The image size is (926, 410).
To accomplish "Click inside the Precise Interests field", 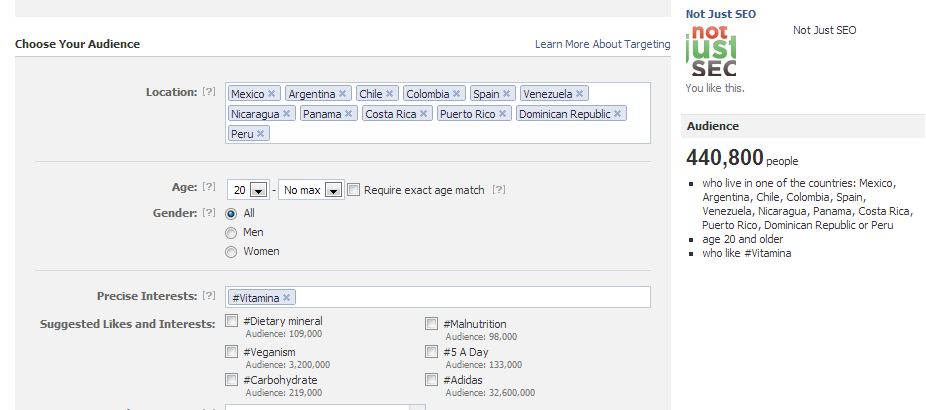I will tap(470, 298).
